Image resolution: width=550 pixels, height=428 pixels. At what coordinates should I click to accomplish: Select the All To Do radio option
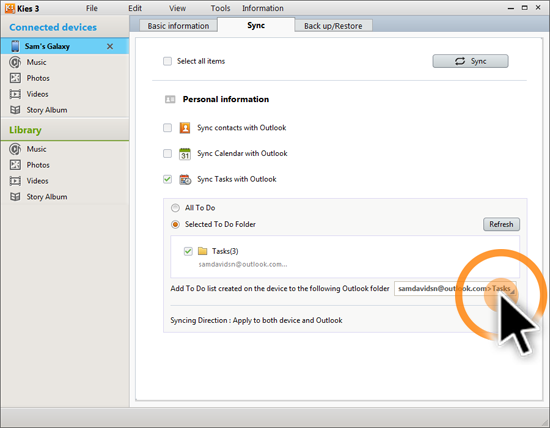tap(175, 208)
